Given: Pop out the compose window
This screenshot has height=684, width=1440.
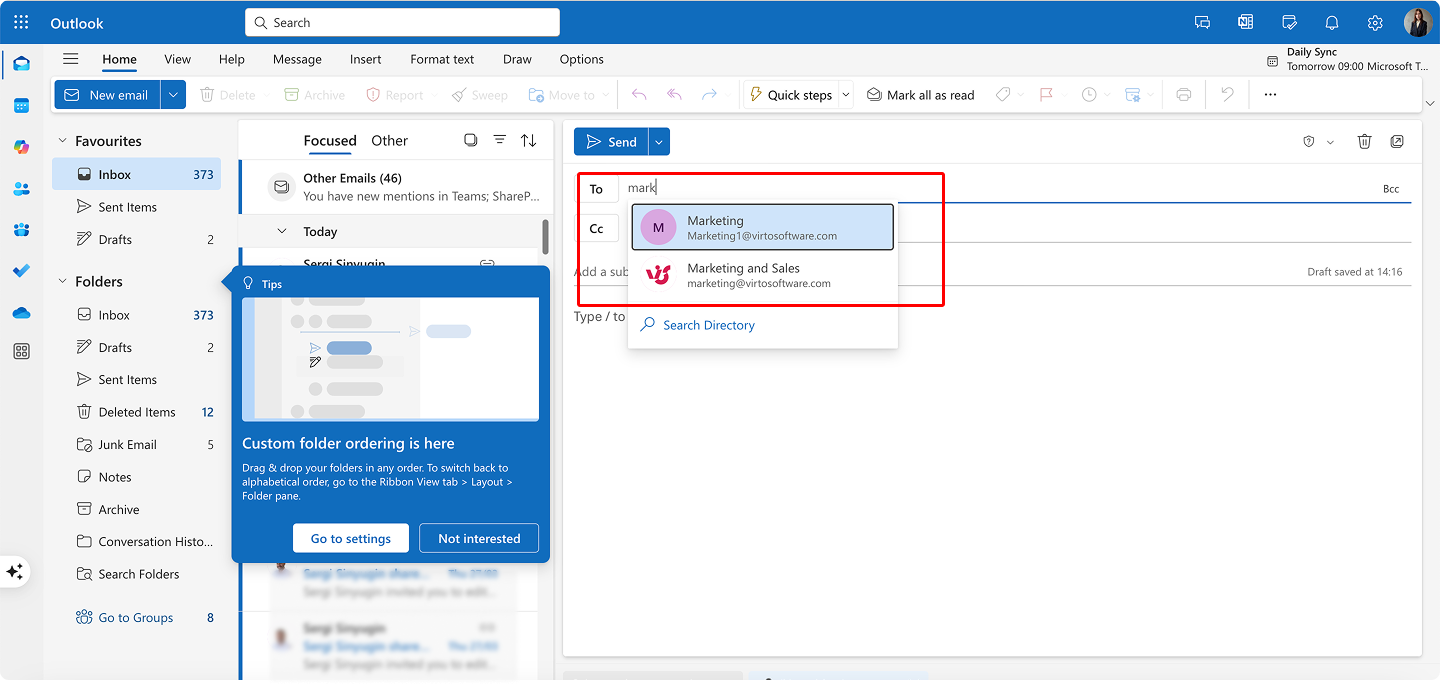Looking at the screenshot, I should click(1397, 141).
